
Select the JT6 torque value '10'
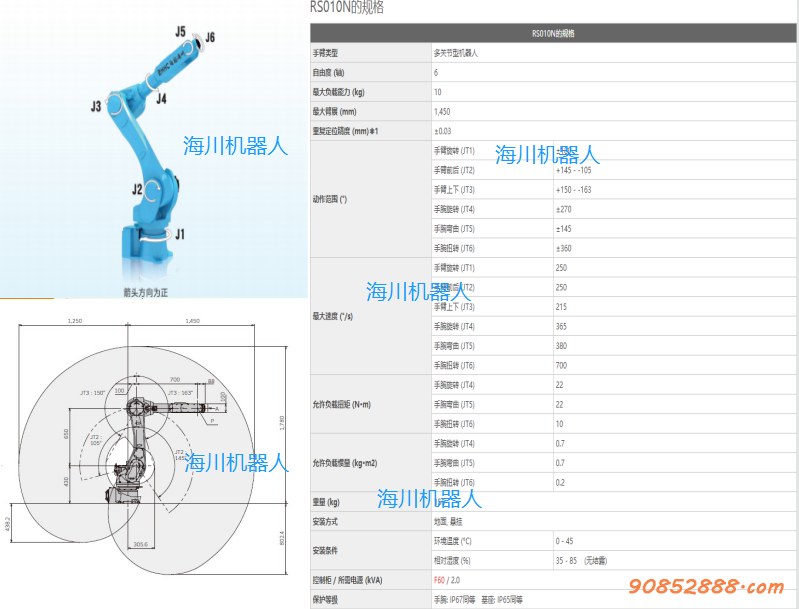coord(560,424)
